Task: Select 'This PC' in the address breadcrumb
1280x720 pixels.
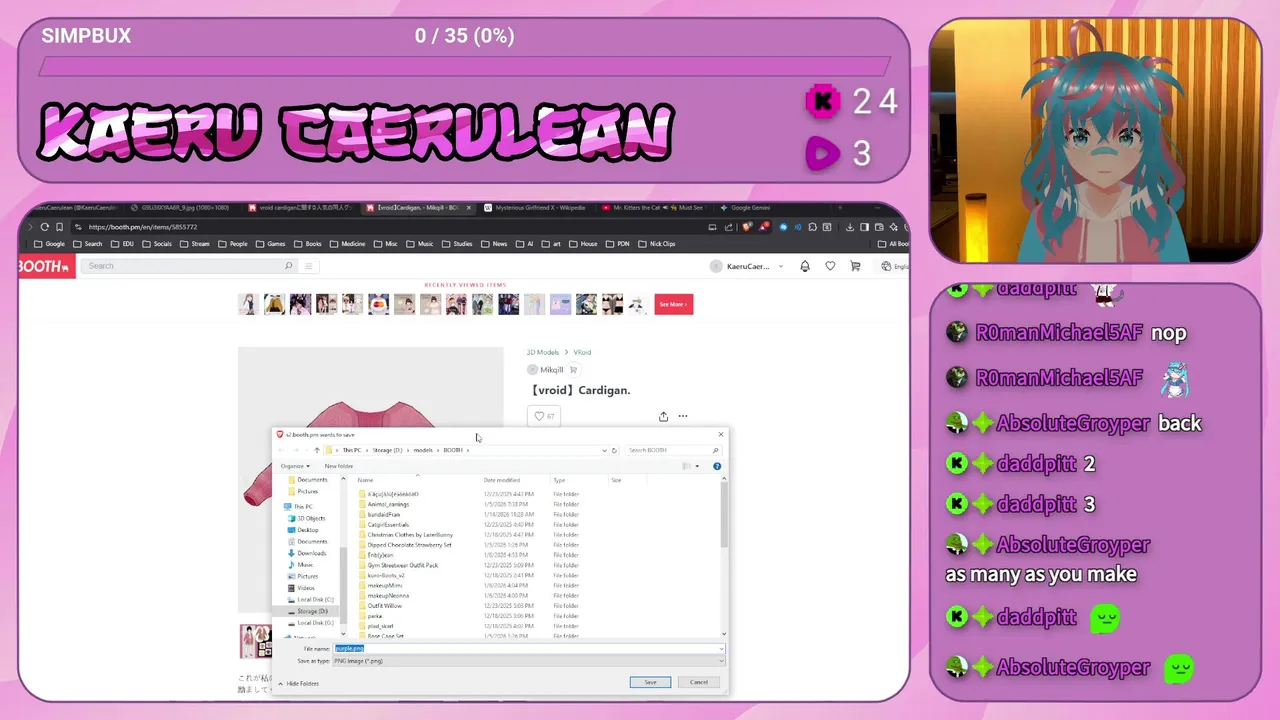Action: point(352,450)
